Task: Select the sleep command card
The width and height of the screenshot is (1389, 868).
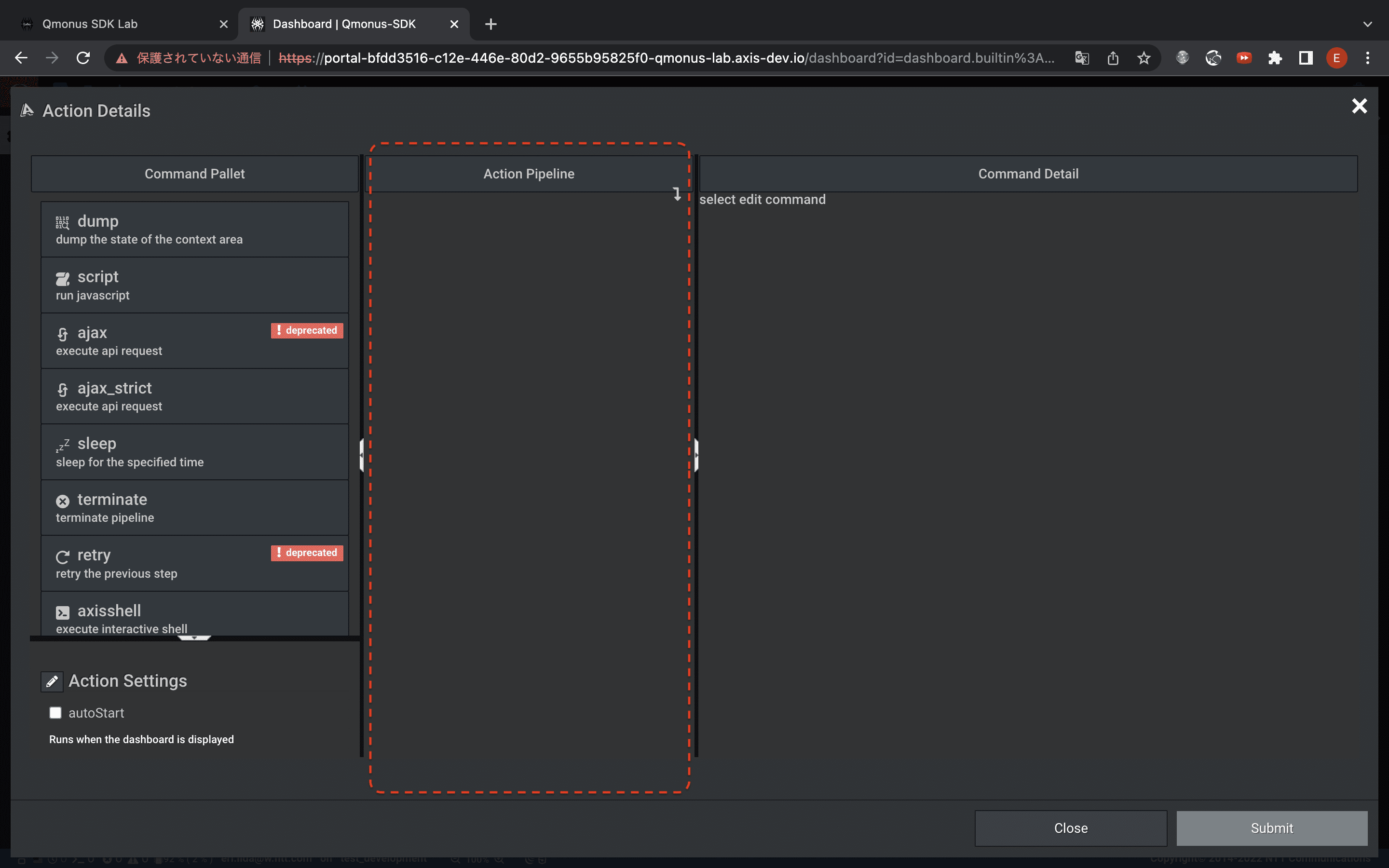Action: pyautogui.click(x=194, y=452)
